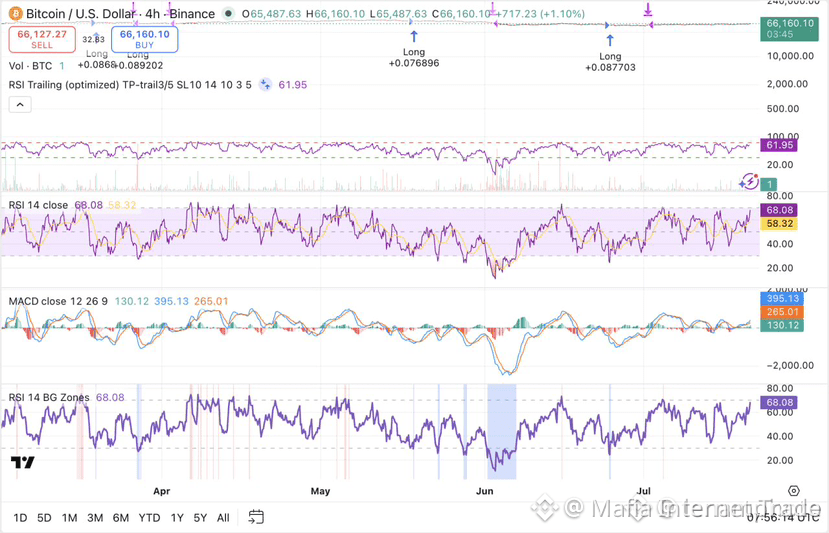Click the May label on time axis
Image resolution: width=829 pixels, height=533 pixels.
[320, 491]
